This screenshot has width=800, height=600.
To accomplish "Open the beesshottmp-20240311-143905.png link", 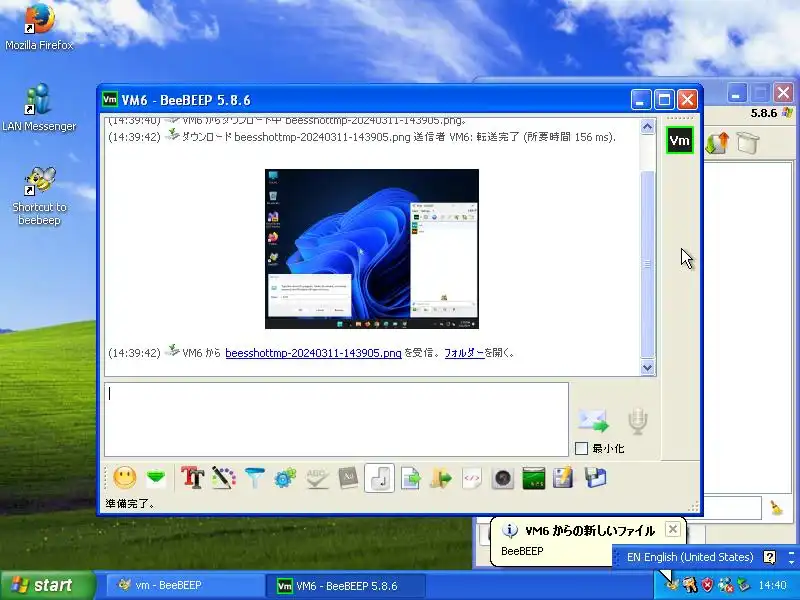I will (313, 353).
